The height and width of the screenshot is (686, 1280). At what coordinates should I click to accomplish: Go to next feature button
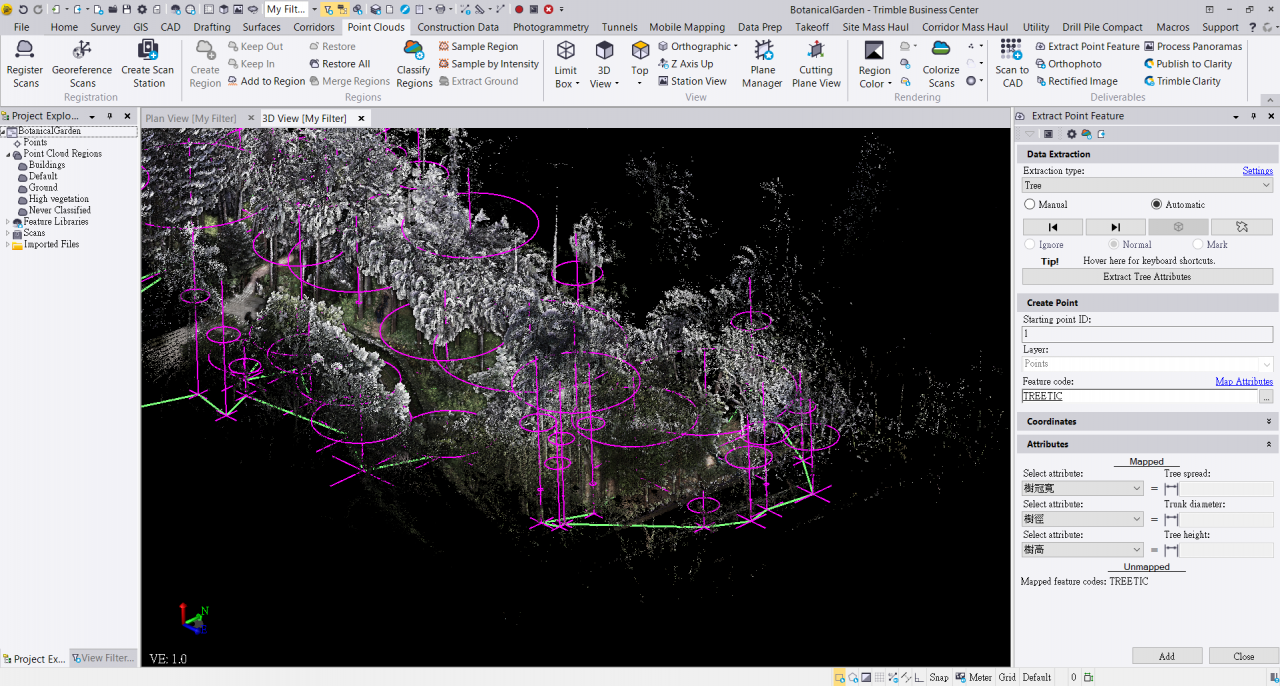click(x=1115, y=227)
